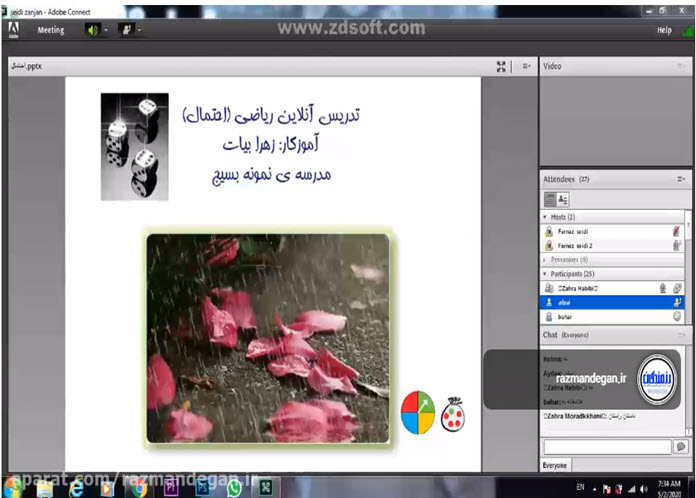Select the Everyone chat tab
Screen dimensions: 696x498
click(555, 466)
